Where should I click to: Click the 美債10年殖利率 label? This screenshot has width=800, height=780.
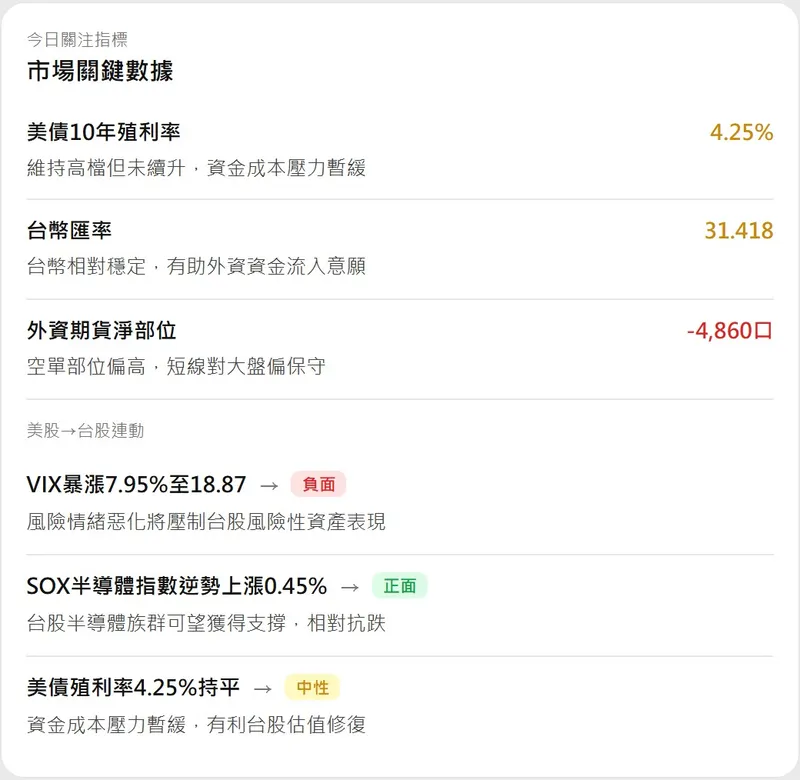point(104,132)
